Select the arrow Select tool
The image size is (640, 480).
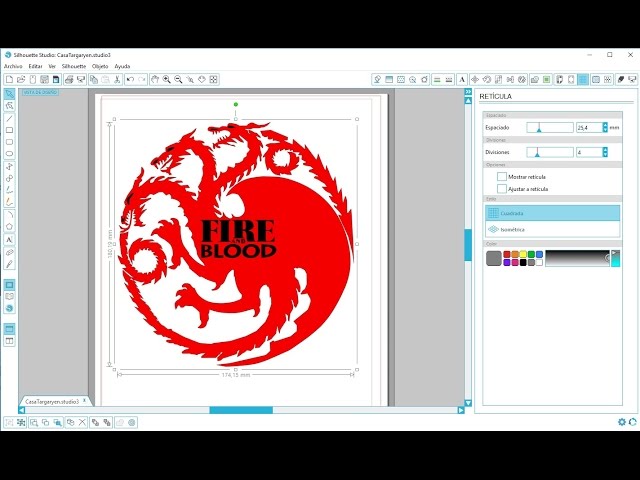[x=9, y=94]
